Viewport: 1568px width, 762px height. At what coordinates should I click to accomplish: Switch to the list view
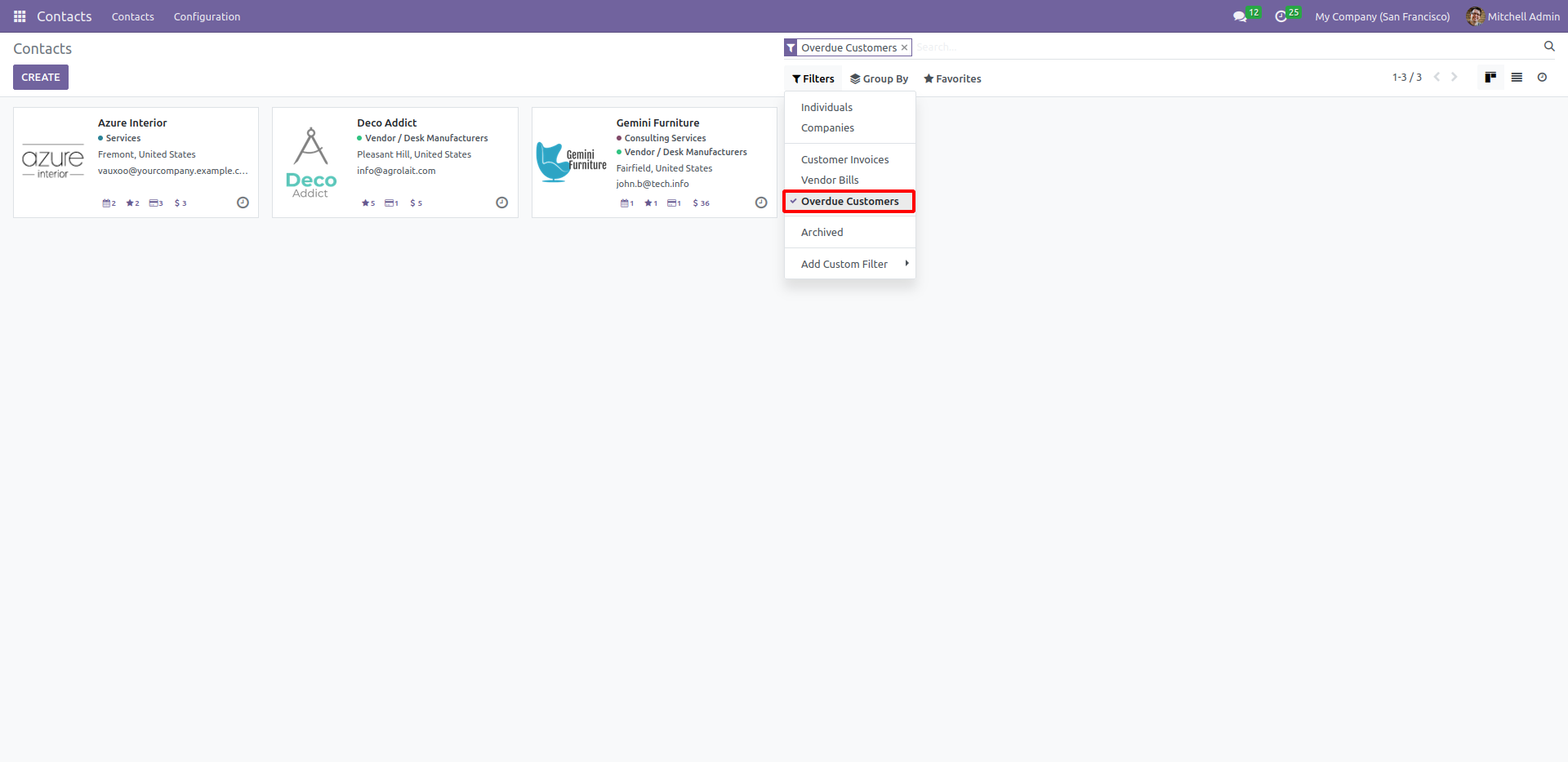coord(1517,78)
